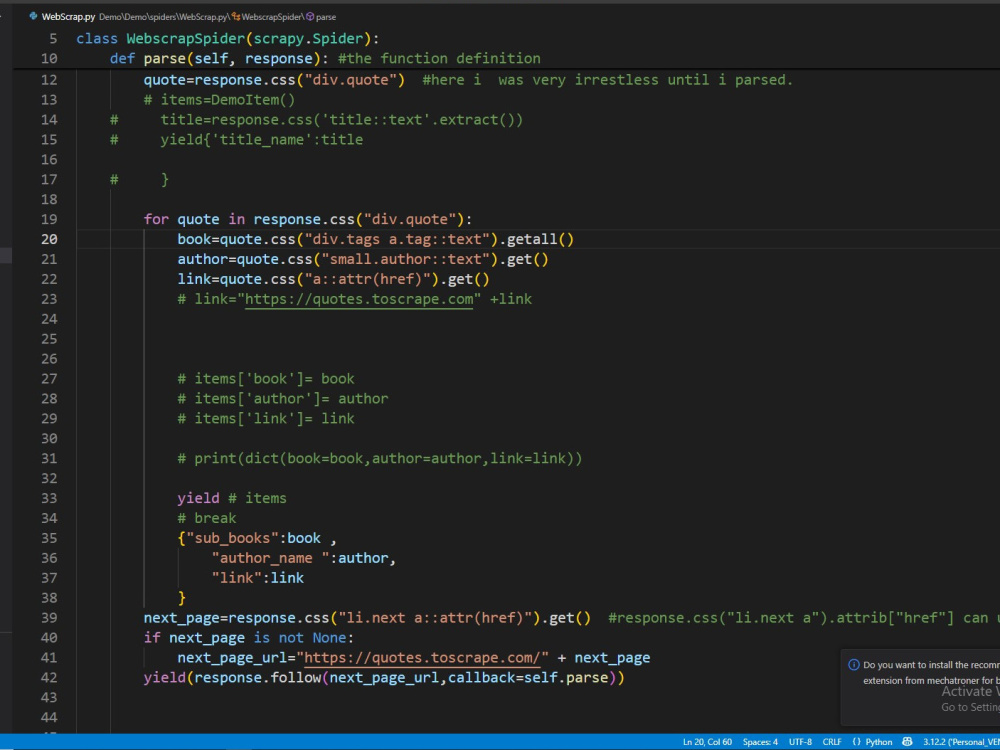Click sticky header def parse line

(325, 59)
